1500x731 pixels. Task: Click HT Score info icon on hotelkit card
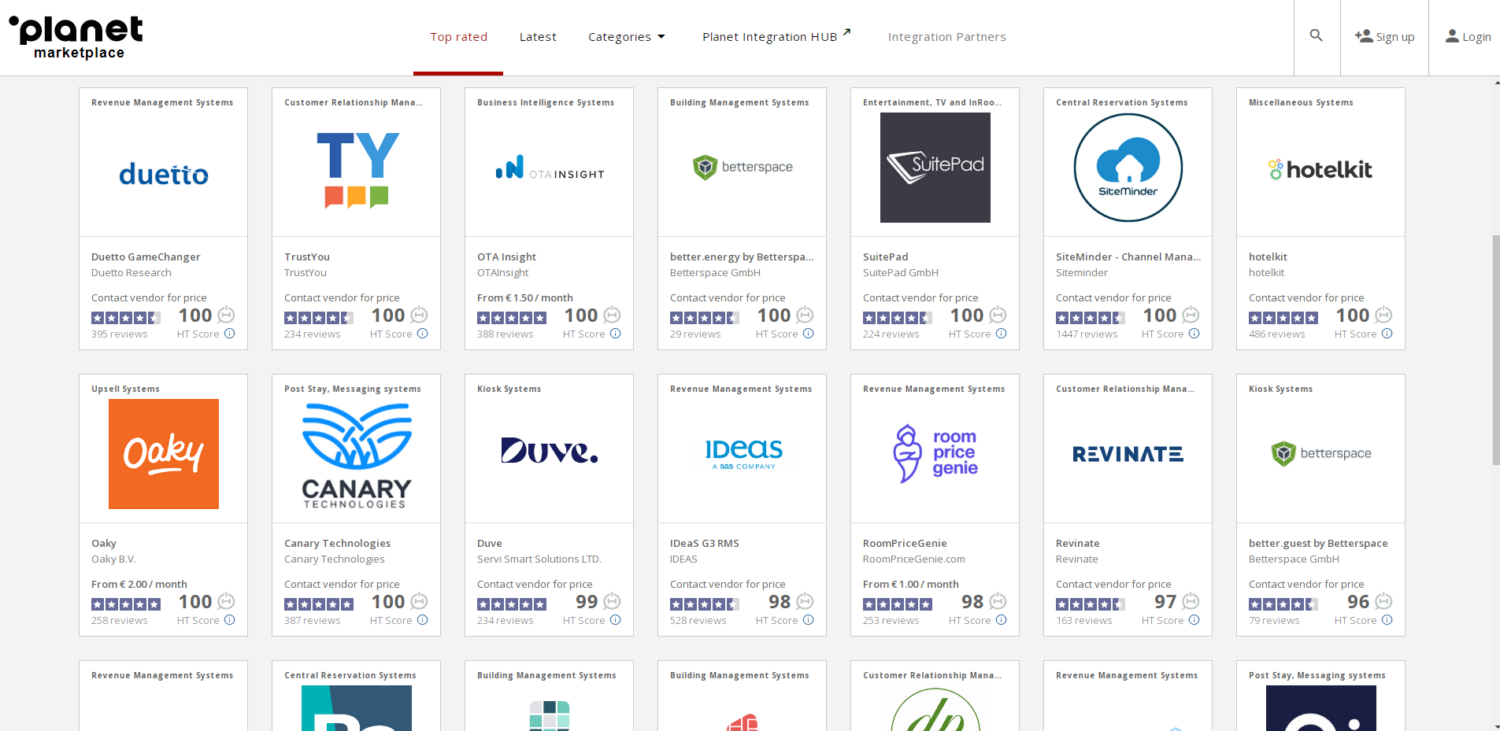(x=1387, y=334)
